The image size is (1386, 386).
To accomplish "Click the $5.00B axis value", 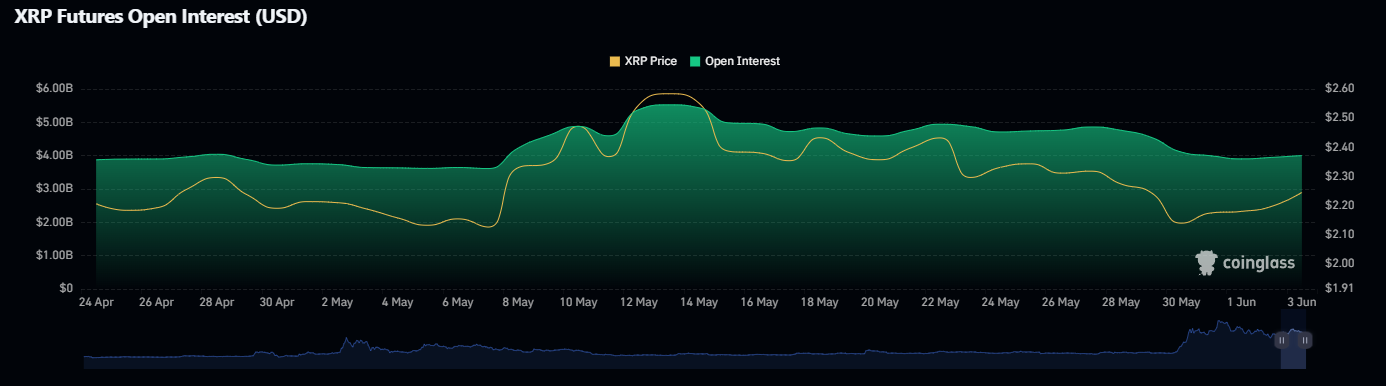I will pyautogui.click(x=55, y=122).
